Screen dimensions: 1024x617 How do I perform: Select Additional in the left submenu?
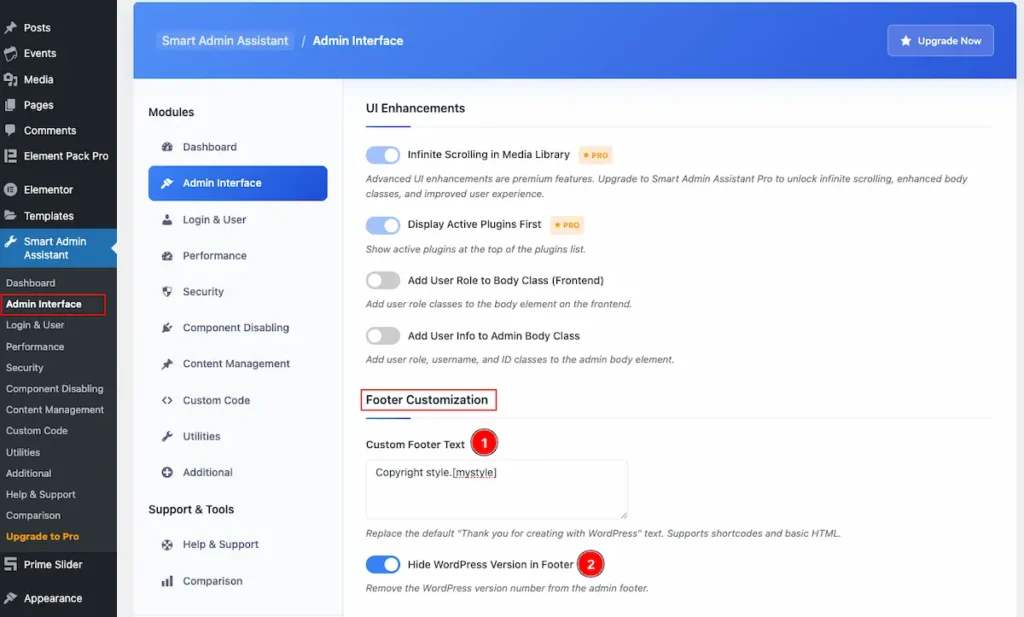pos(29,473)
